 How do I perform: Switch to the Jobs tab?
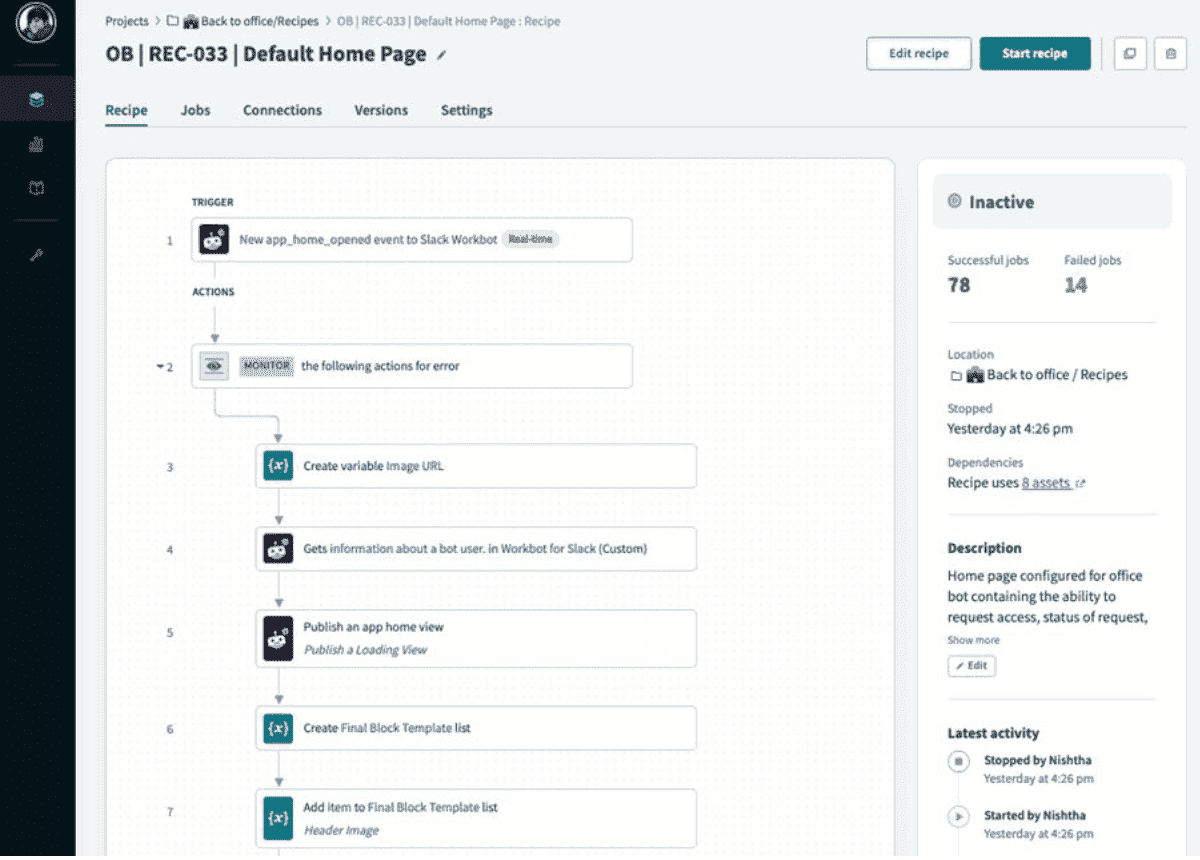click(195, 111)
